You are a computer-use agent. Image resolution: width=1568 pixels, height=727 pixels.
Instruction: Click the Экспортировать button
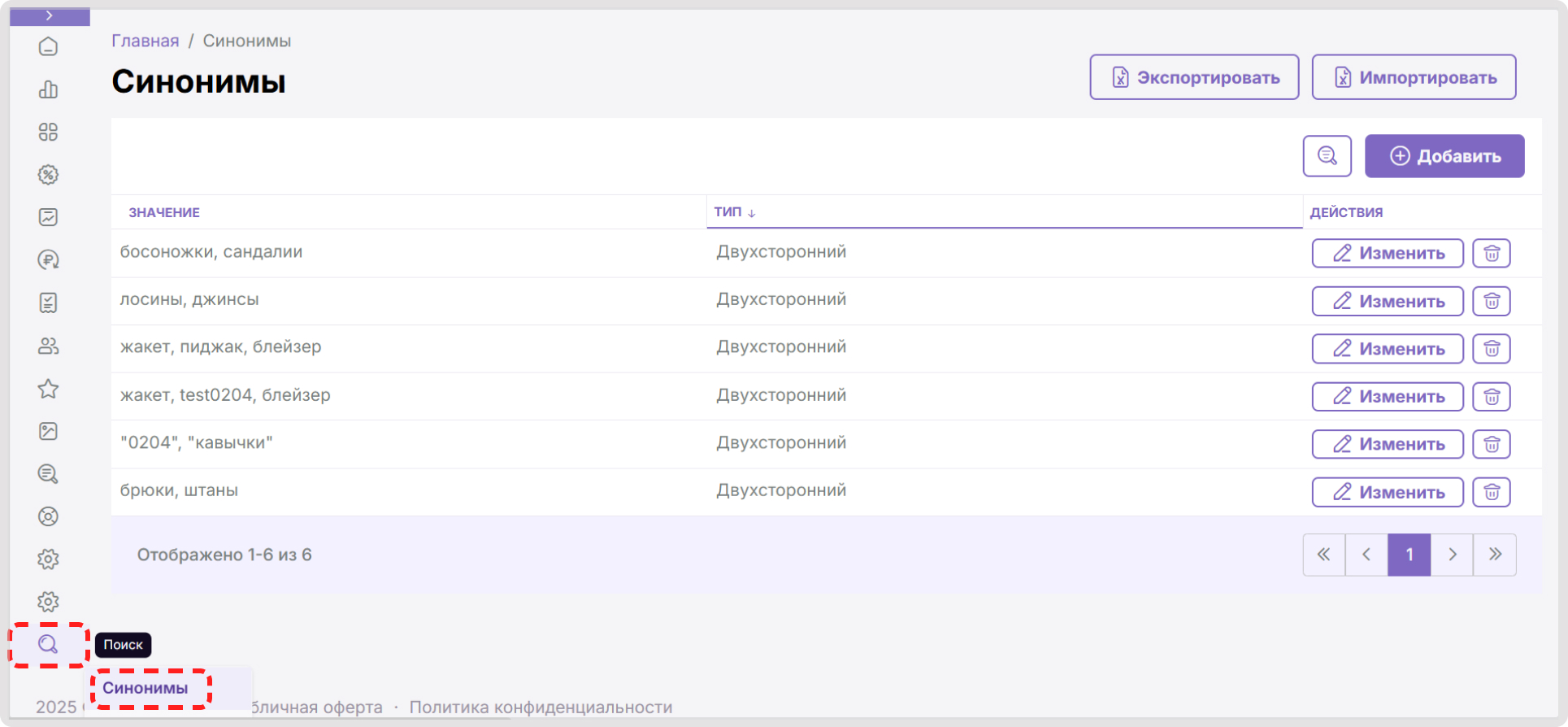pos(1194,77)
